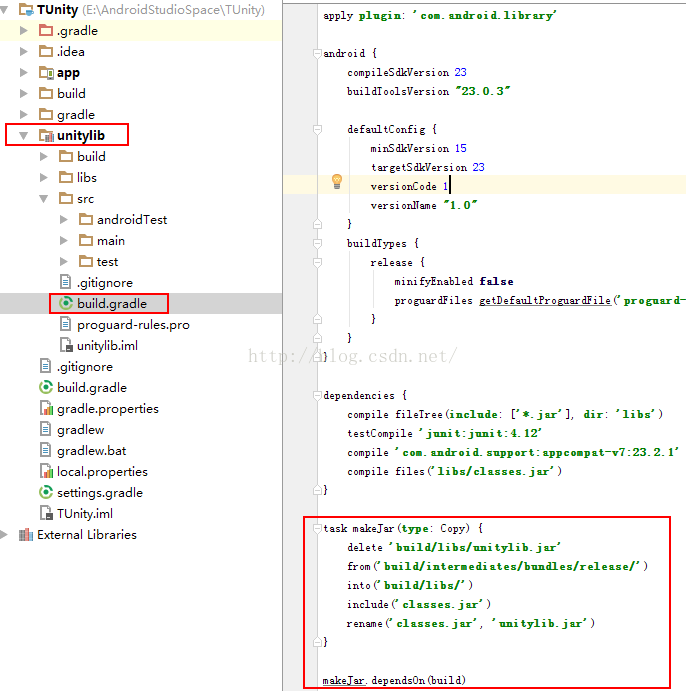Expand the unitylib build folder arrow
The width and height of the screenshot is (686, 691).
coord(44,156)
